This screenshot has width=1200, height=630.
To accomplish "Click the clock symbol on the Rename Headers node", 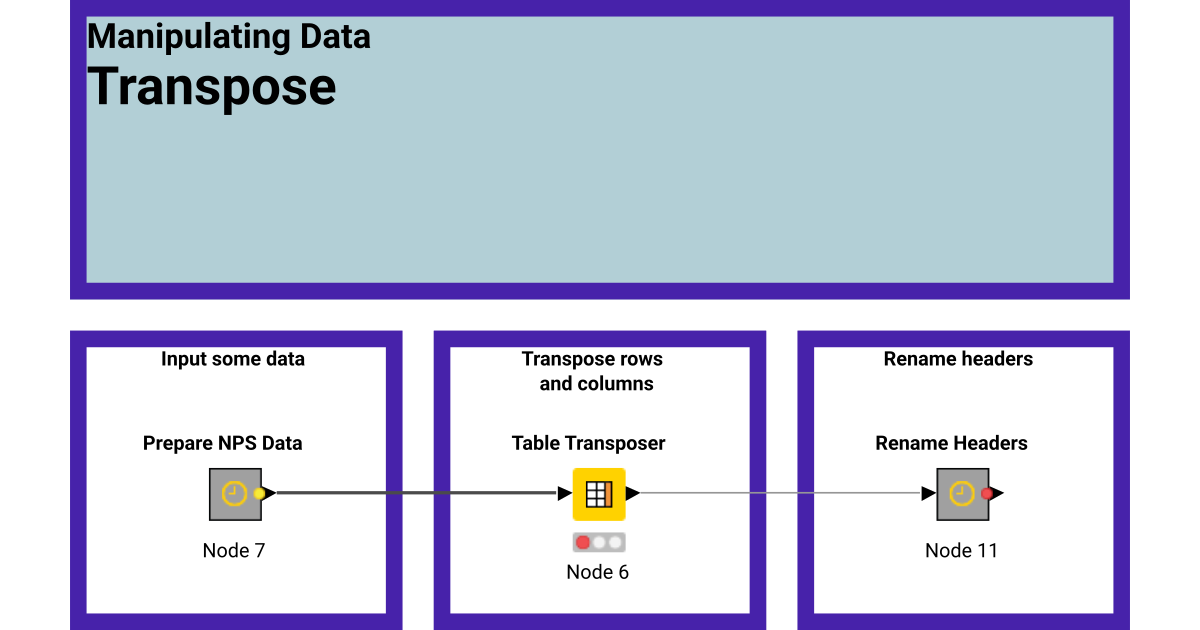I will pos(960,493).
